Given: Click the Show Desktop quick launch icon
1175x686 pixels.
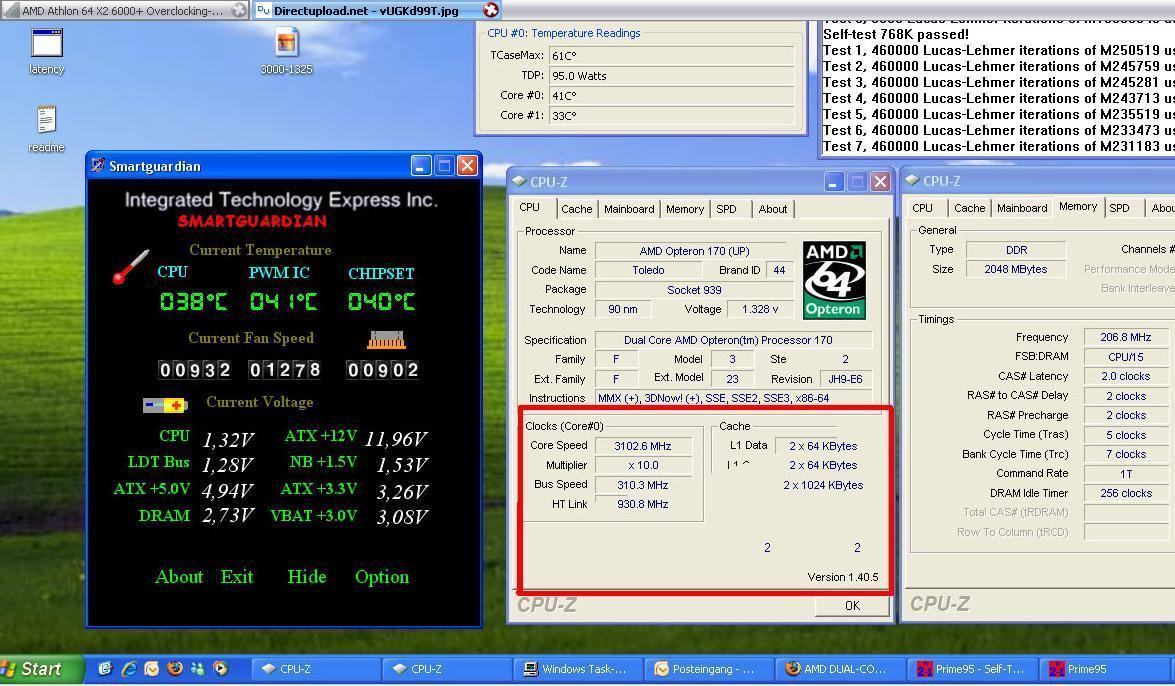Looking at the screenshot, I should tap(106, 668).
